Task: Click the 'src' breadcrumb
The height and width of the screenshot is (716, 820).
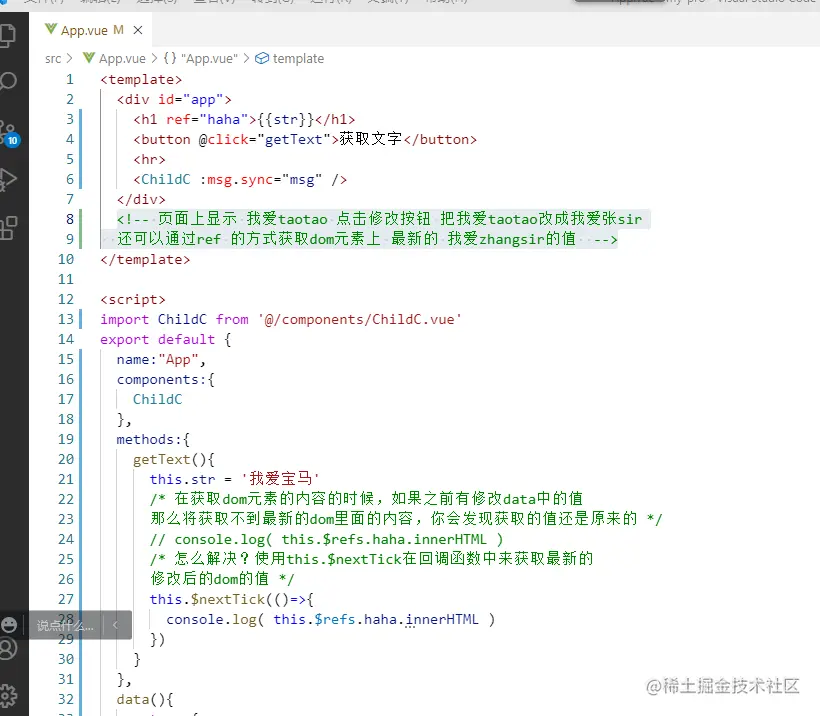Action: click(x=53, y=59)
